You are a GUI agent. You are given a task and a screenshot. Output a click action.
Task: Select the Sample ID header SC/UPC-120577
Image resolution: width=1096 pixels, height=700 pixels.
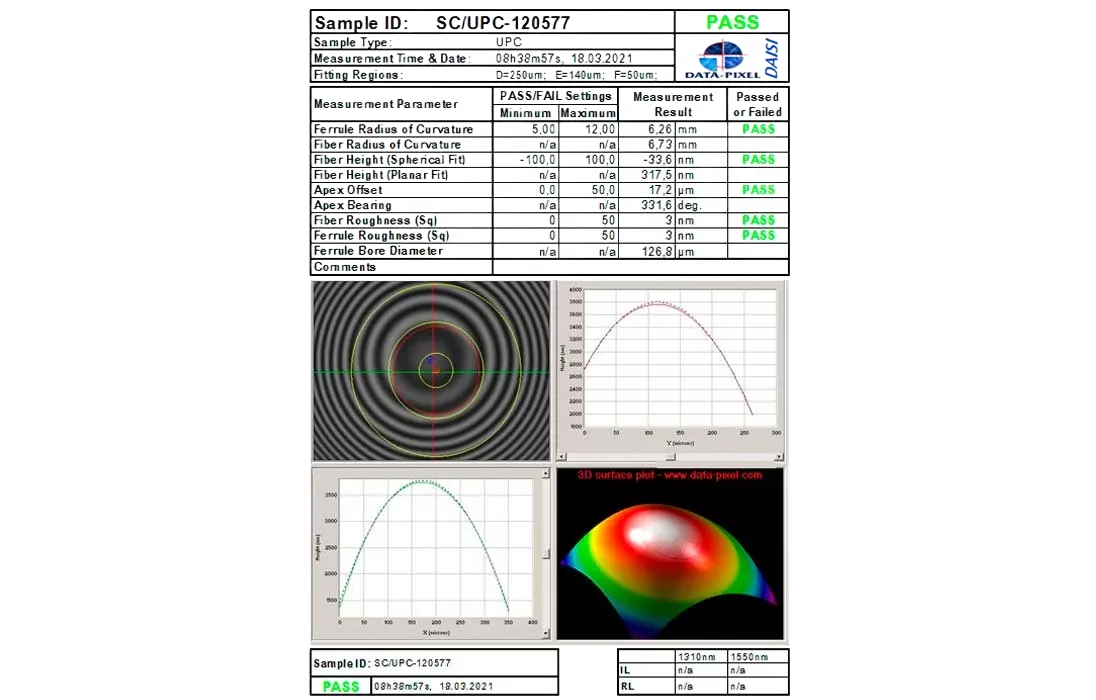tap(503, 23)
